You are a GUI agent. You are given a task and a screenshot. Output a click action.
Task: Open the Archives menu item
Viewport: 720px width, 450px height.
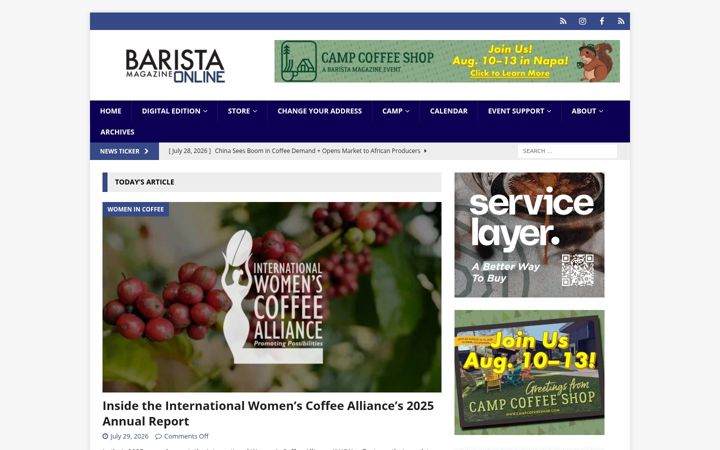(117, 132)
